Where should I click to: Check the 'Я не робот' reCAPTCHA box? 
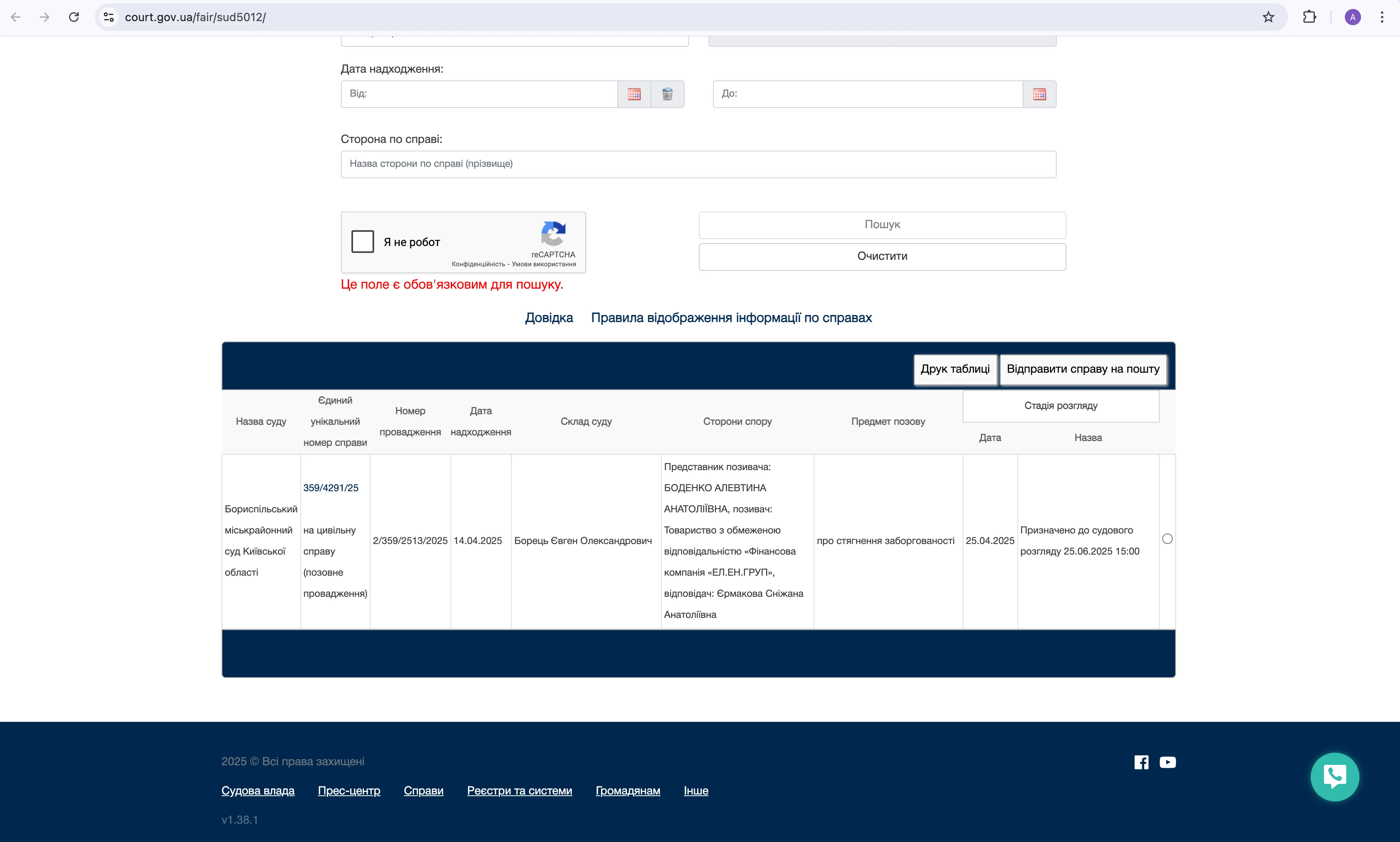pyautogui.click(x=362, y=242)
